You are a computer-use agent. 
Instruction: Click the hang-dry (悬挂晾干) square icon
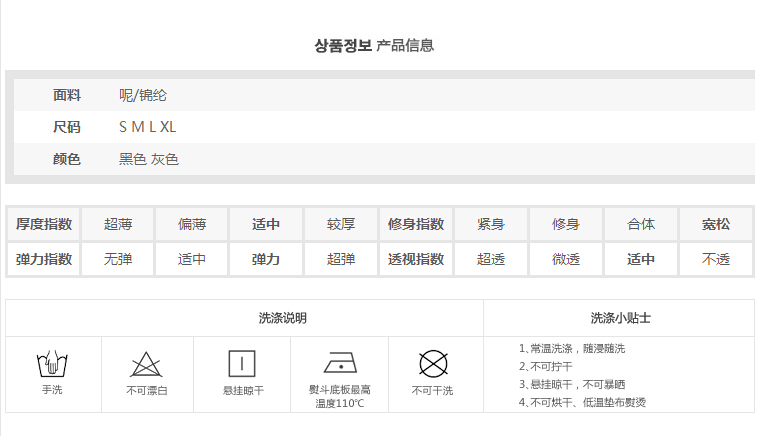coord(243,362)
